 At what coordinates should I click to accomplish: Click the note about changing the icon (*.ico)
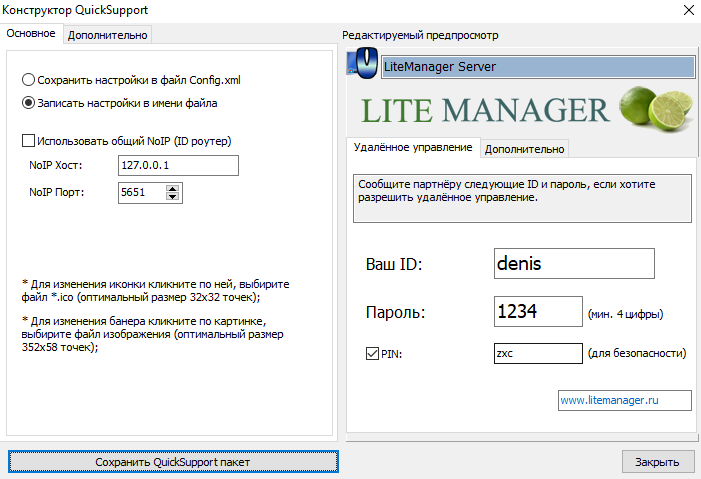156,290
